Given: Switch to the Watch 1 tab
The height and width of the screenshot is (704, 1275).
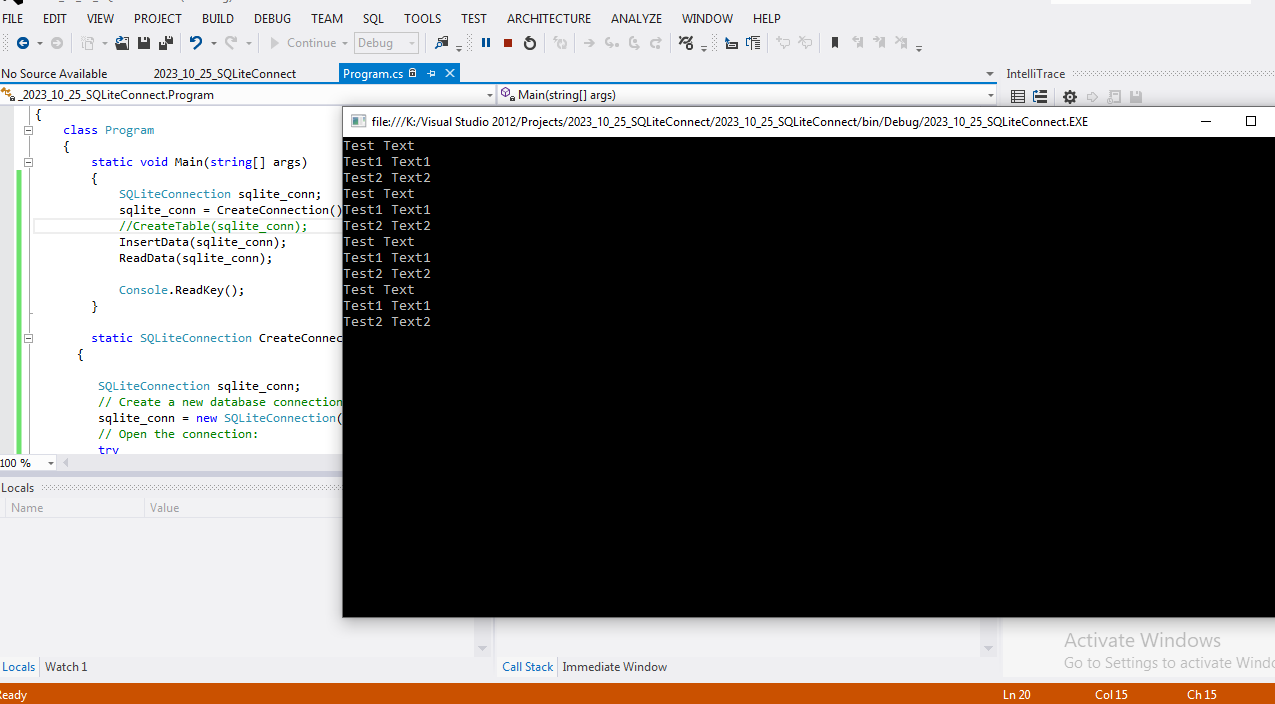Looking at the screenshot, I should 66,667.
